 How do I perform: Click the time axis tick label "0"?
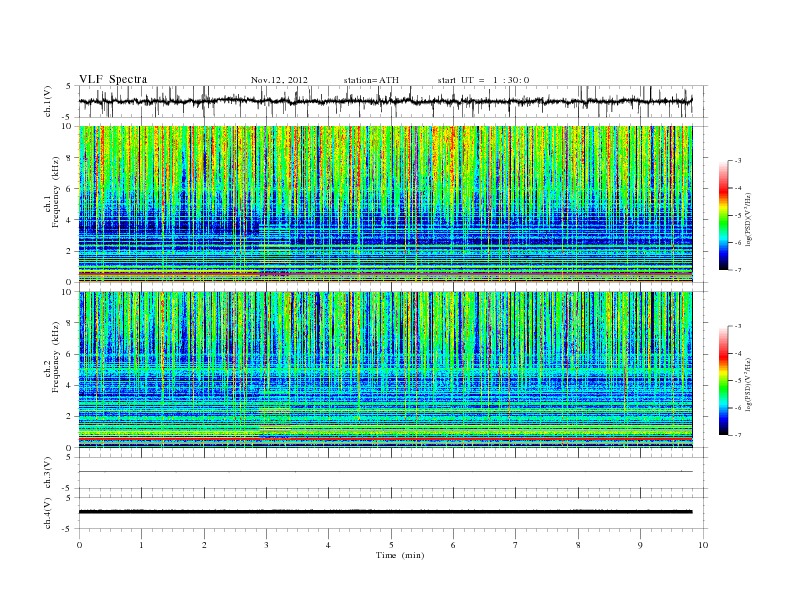point(79,545)
